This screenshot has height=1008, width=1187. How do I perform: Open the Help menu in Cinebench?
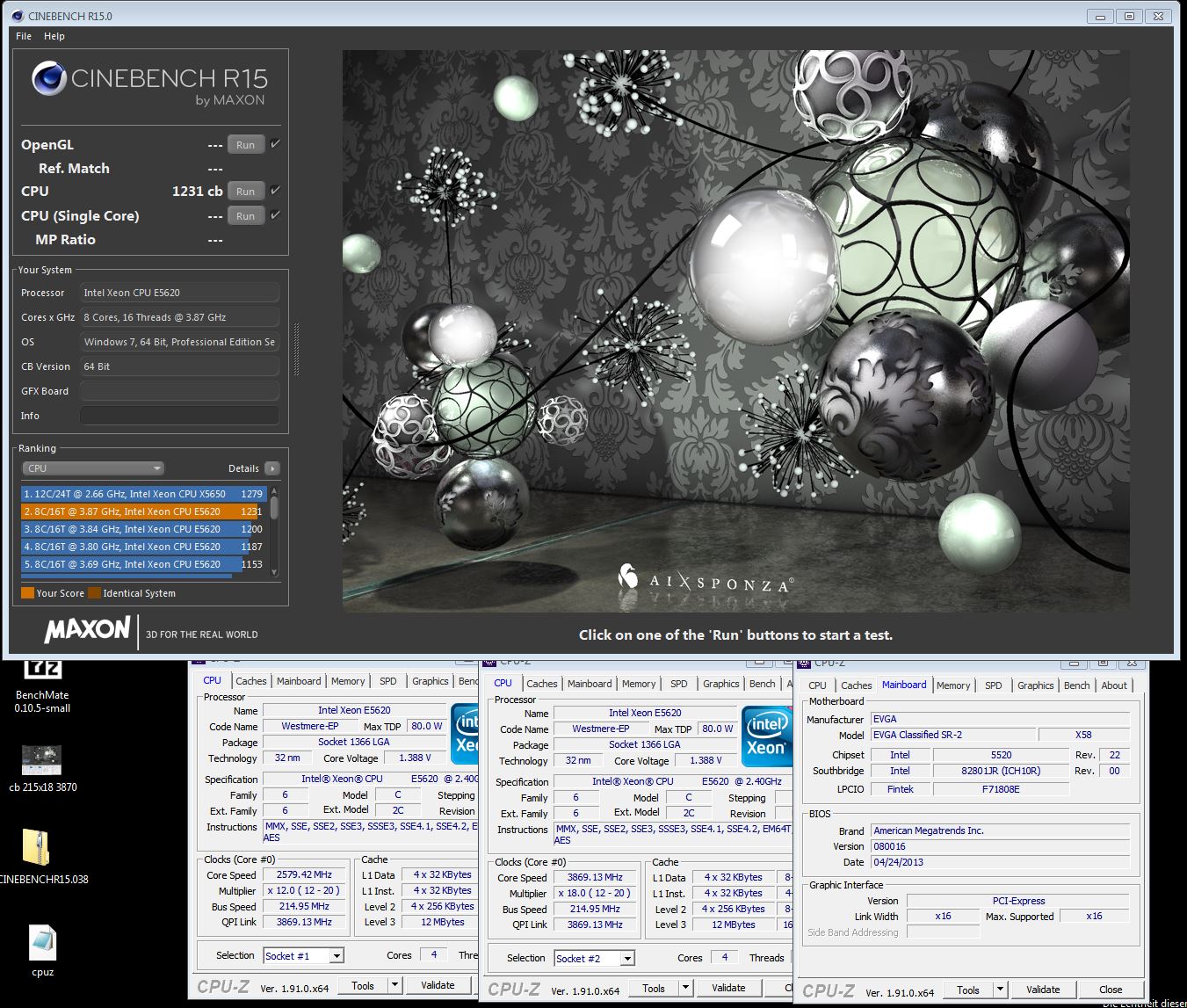click(54, 36)
